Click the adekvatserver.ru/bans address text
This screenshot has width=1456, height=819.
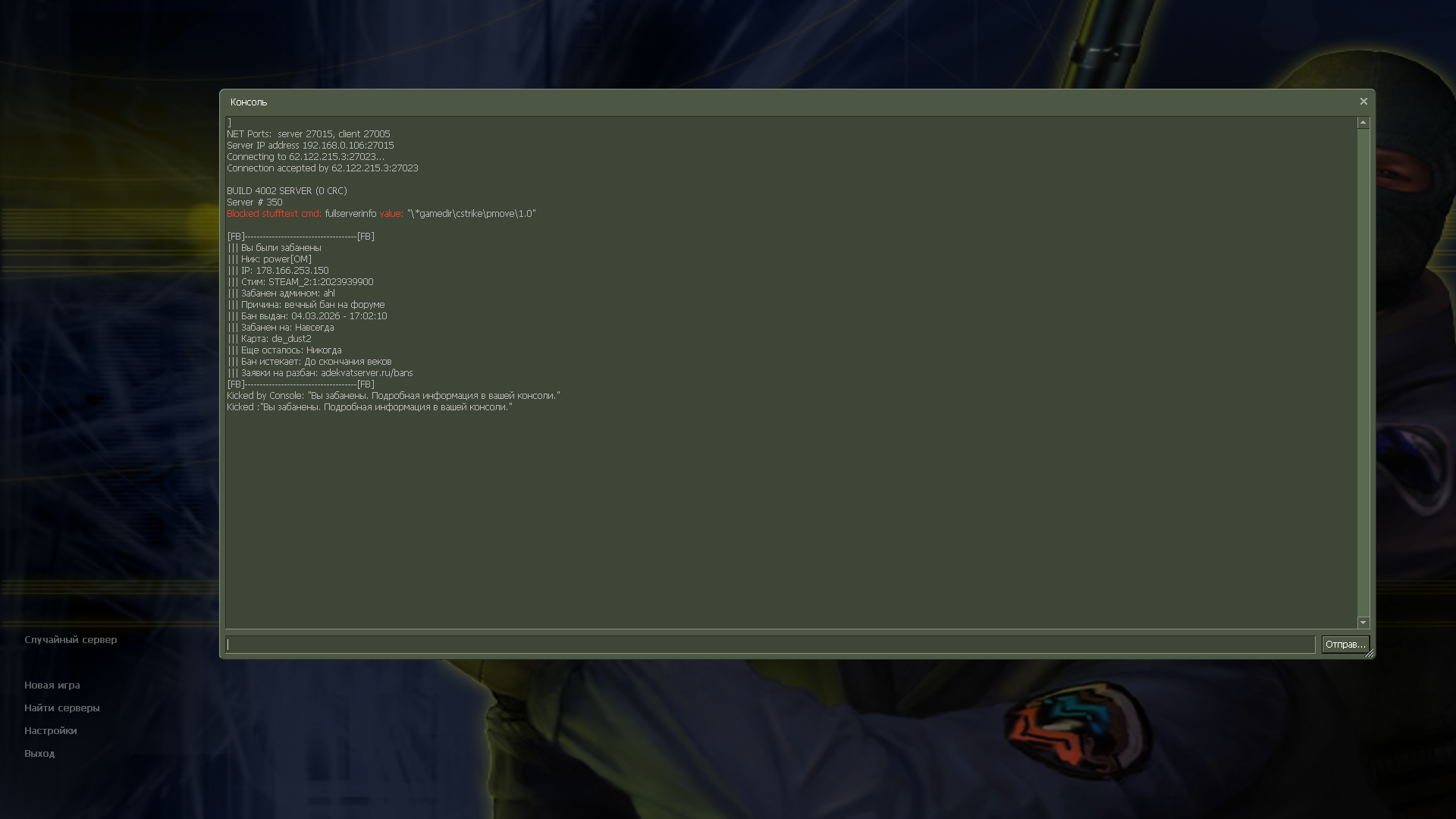366,373
